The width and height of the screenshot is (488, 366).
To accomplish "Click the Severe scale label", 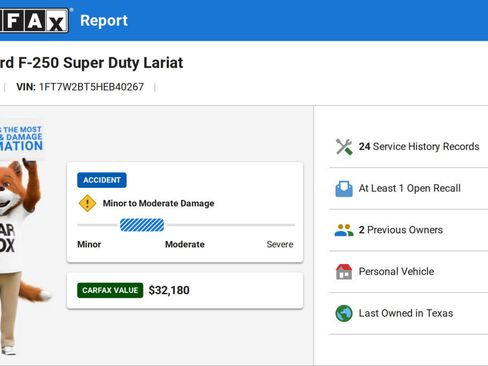I will (x=280, y=244).
